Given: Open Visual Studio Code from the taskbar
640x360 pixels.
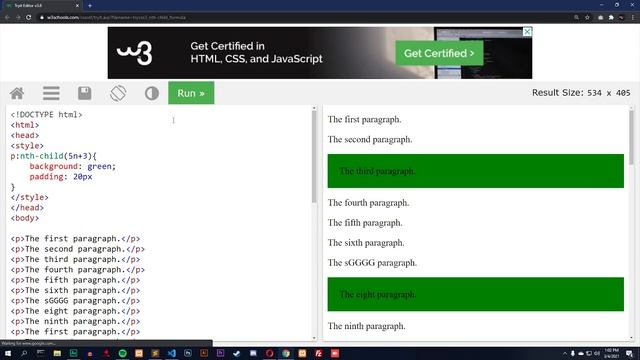Looking at the screenshot, I should (171, 353).
